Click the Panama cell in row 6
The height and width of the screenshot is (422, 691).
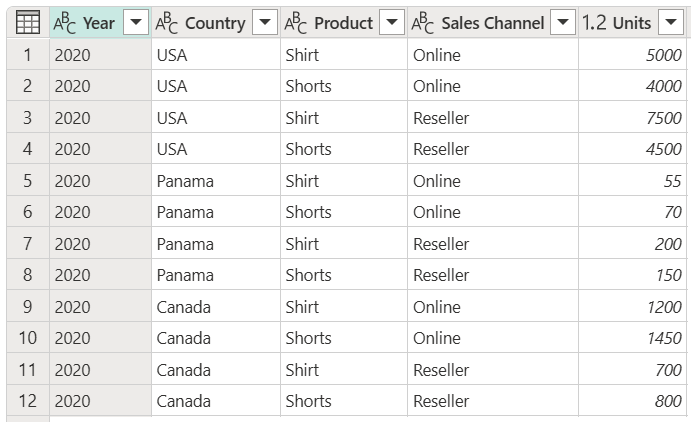185,212
